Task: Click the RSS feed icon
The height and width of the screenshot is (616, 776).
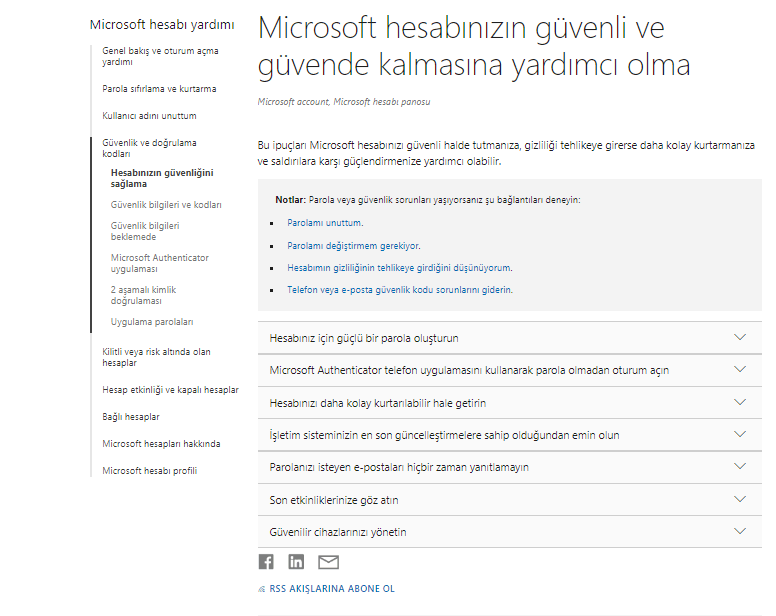Action: (262, 589)
